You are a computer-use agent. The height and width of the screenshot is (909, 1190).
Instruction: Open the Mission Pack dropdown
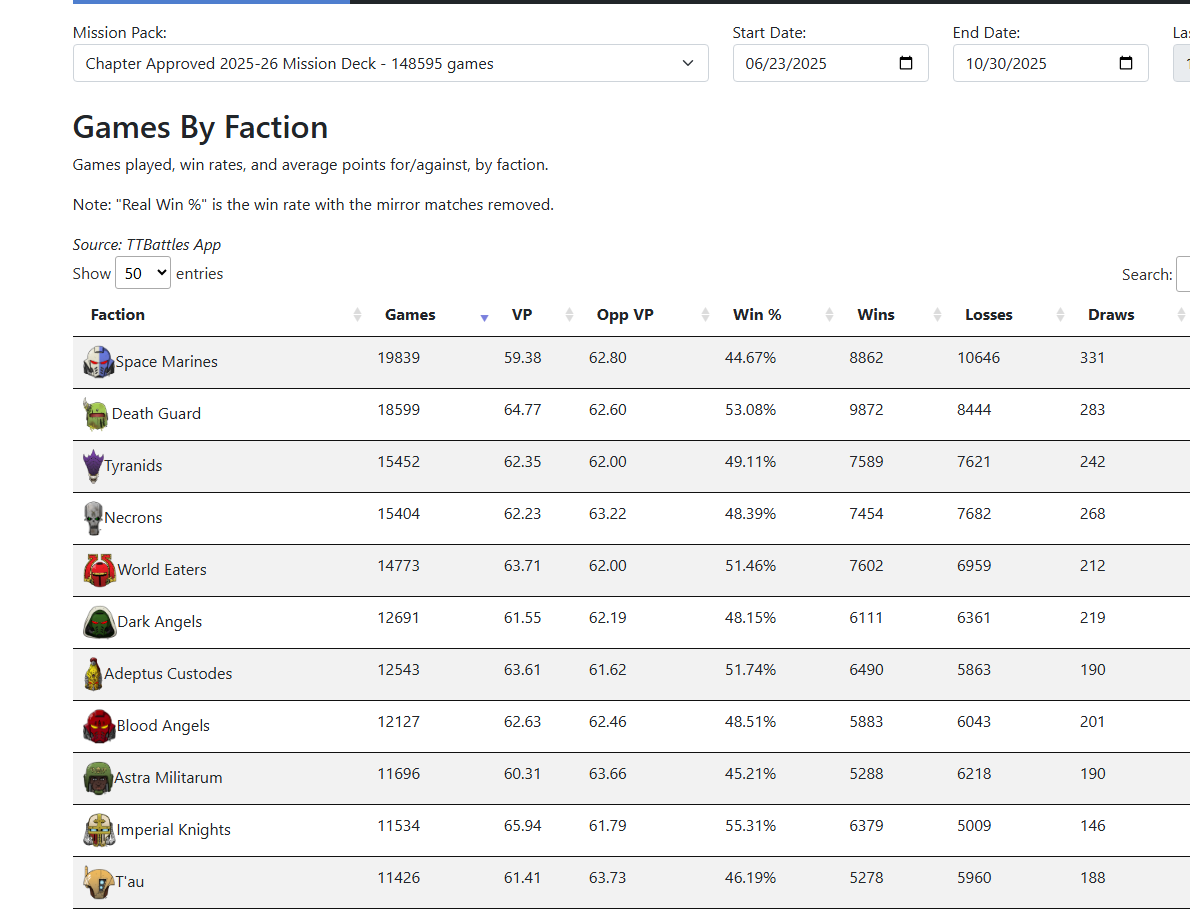point(390,64)
